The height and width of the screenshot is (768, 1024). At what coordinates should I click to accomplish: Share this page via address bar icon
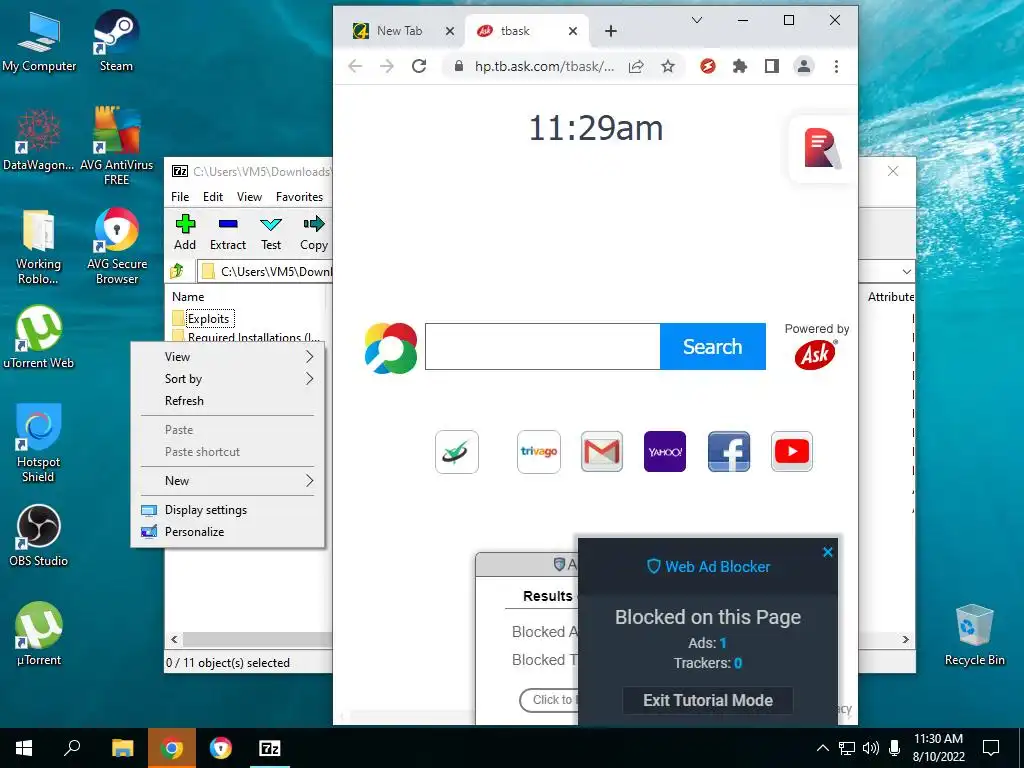tap(636, 66)
